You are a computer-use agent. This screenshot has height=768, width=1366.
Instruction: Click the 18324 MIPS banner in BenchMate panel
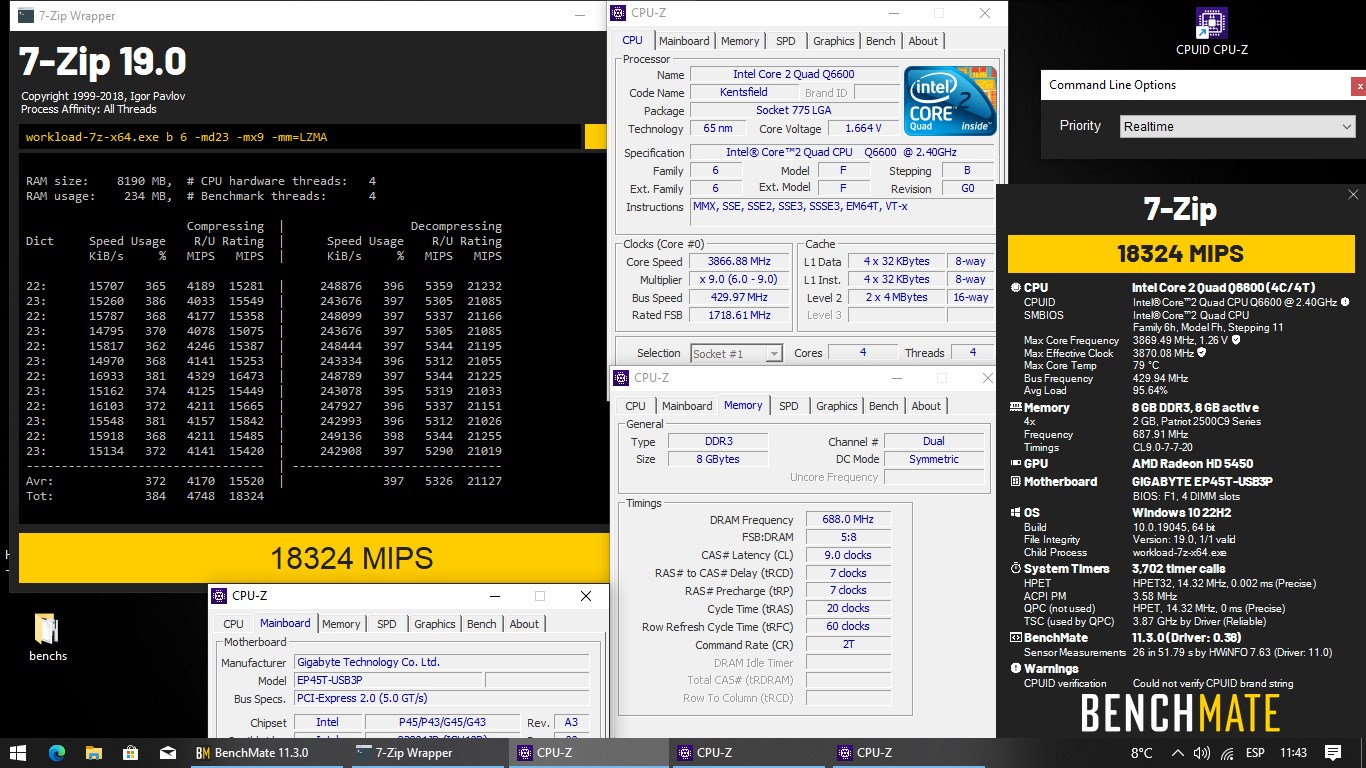point(1180,254)
